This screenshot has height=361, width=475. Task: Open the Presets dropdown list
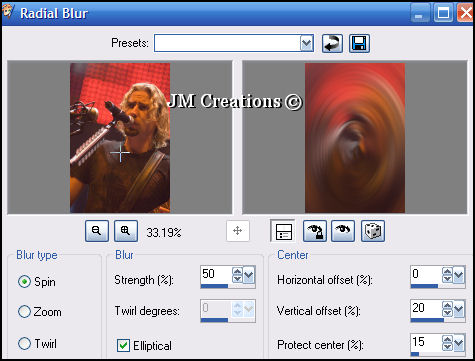[306, 43]
